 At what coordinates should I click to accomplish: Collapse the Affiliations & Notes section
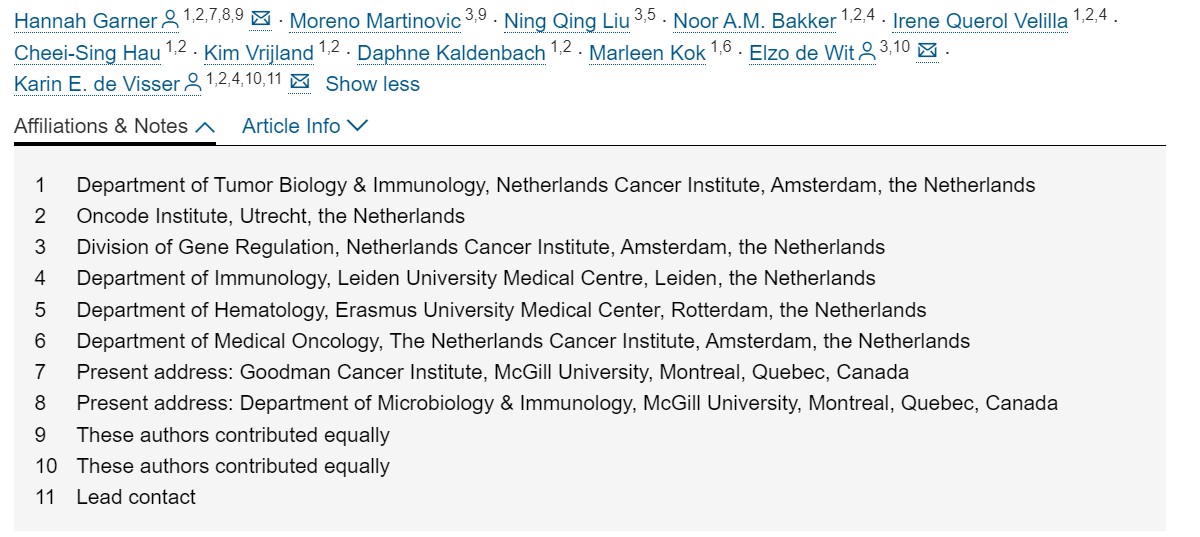[115, 126]
